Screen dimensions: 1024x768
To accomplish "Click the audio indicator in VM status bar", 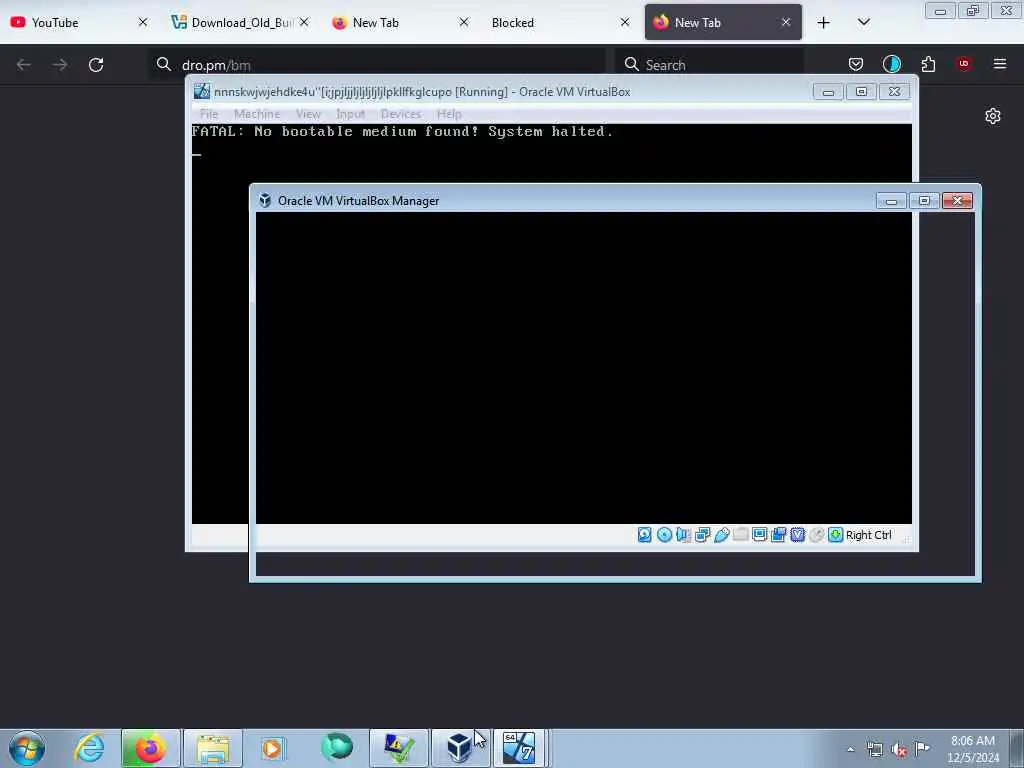I will (683, 535).
